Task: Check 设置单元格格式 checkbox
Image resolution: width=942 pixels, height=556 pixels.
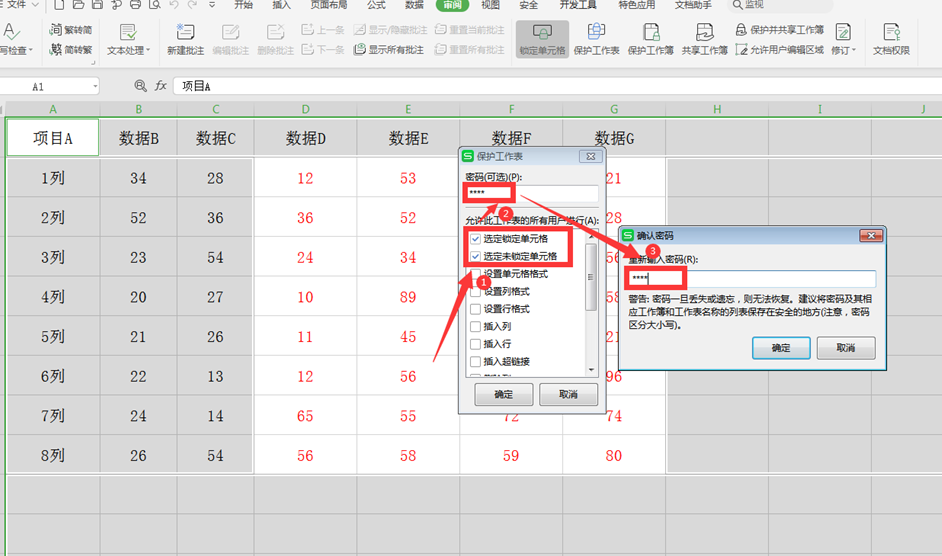Action: click(475, 273)
